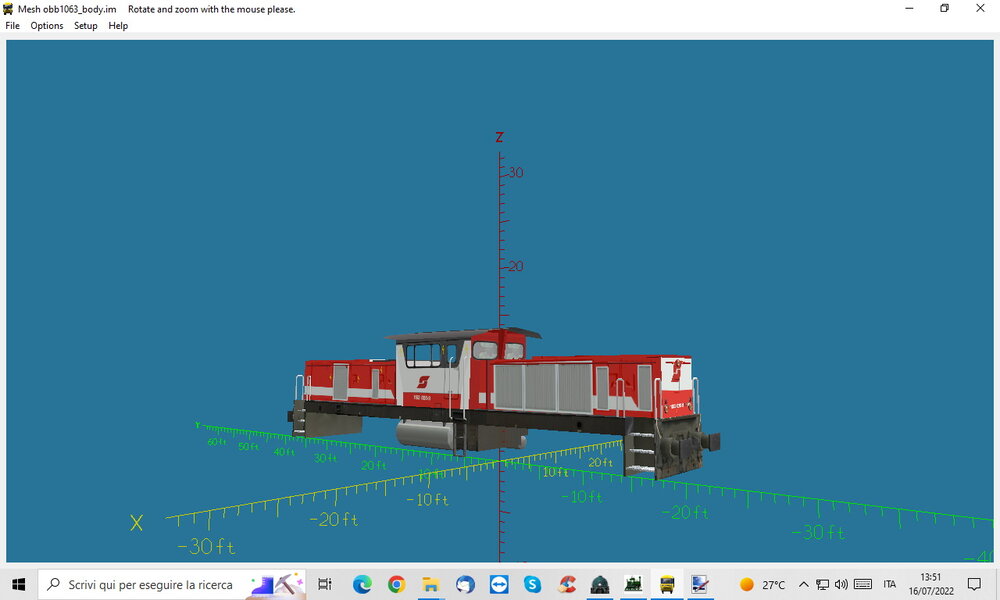Open Thunderbird from taskbar
This screenshot has height=600, width=1000.
[x=465, y=584]
